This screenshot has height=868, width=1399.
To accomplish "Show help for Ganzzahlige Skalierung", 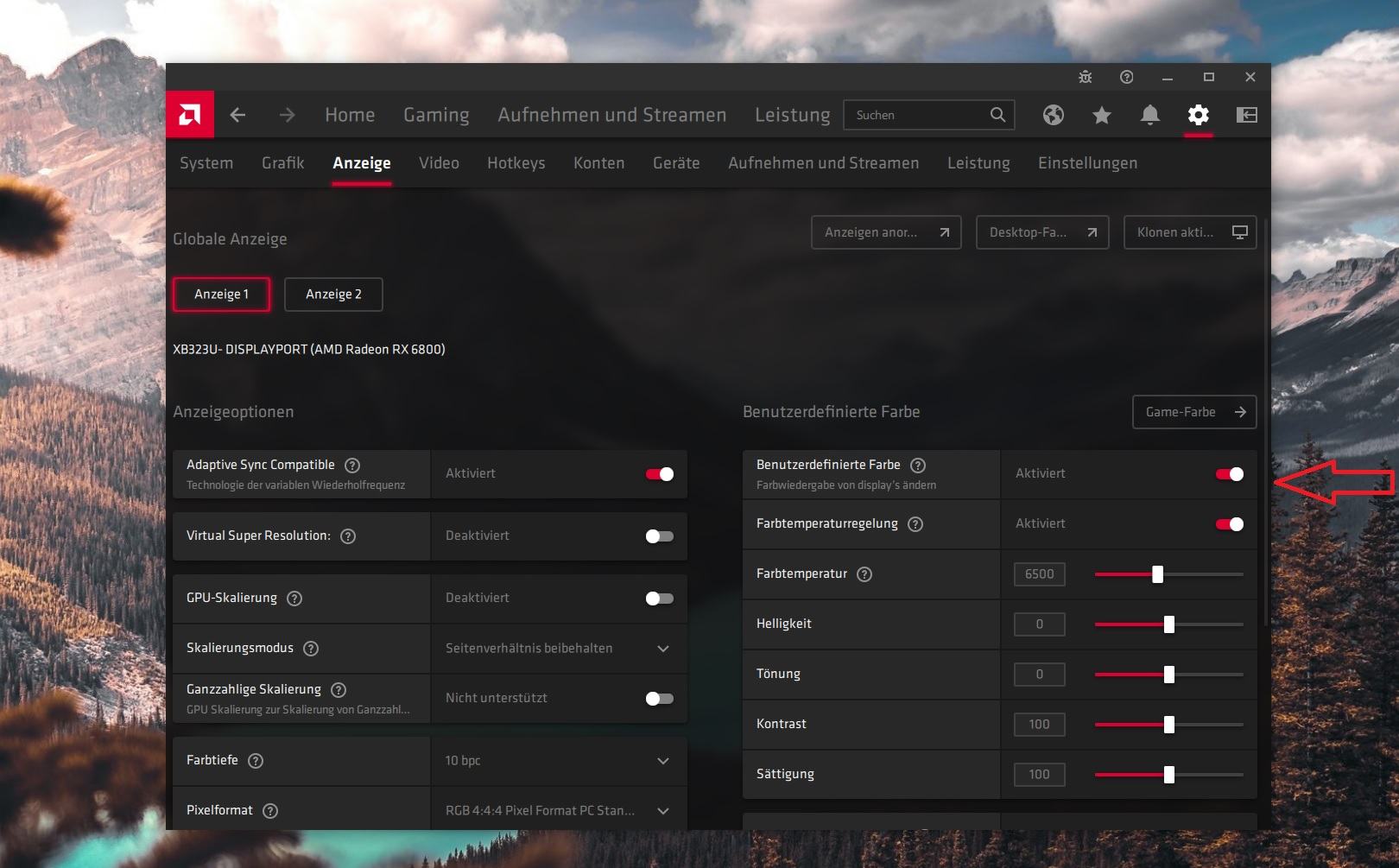I will 339,690.
